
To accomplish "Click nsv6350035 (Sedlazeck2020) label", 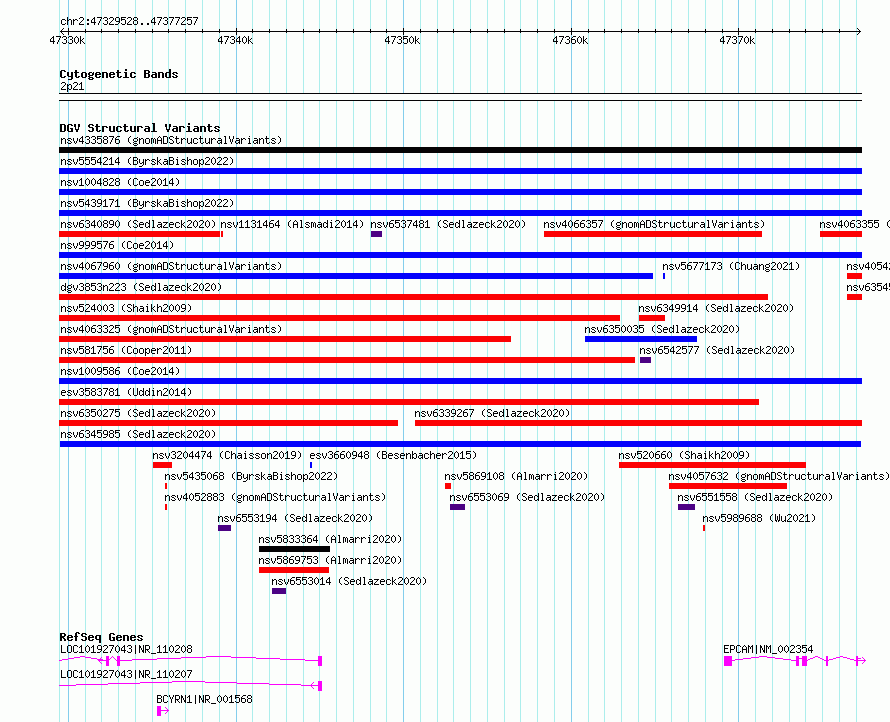I will (662, 329).
